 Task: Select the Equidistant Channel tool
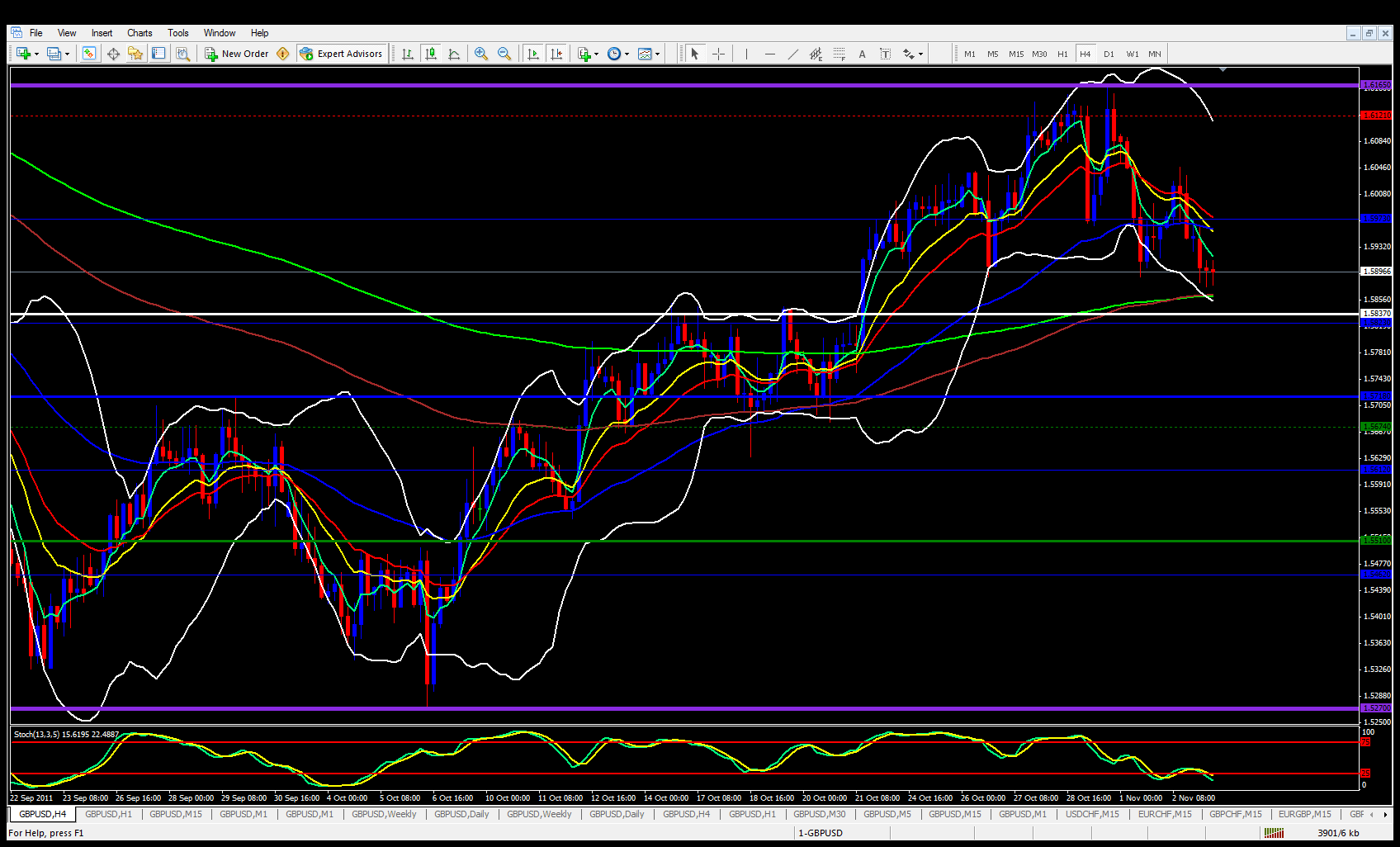(x=816, y=54)
